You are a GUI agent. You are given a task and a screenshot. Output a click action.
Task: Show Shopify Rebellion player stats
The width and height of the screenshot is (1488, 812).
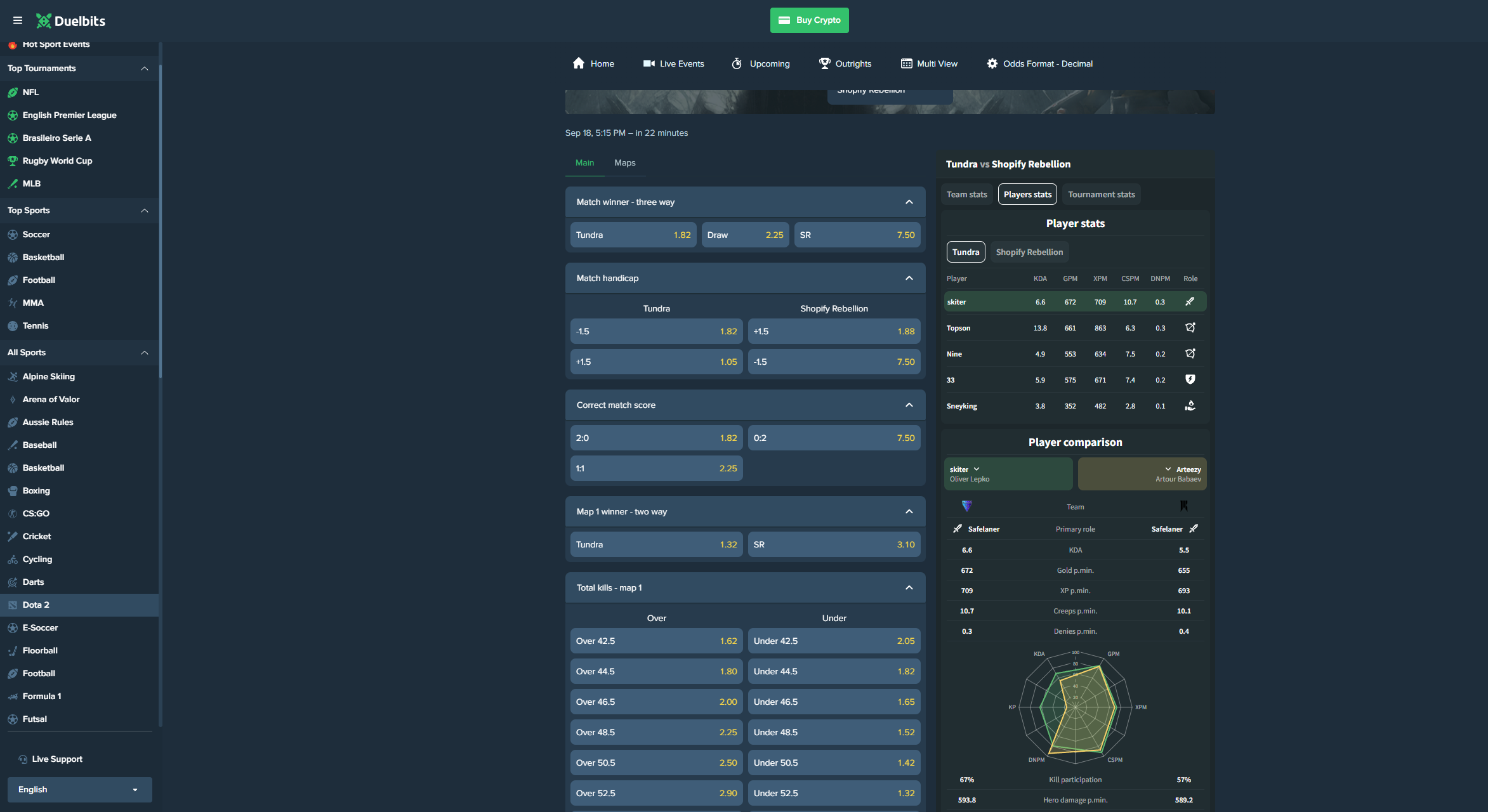click(x=1029, y=252)
